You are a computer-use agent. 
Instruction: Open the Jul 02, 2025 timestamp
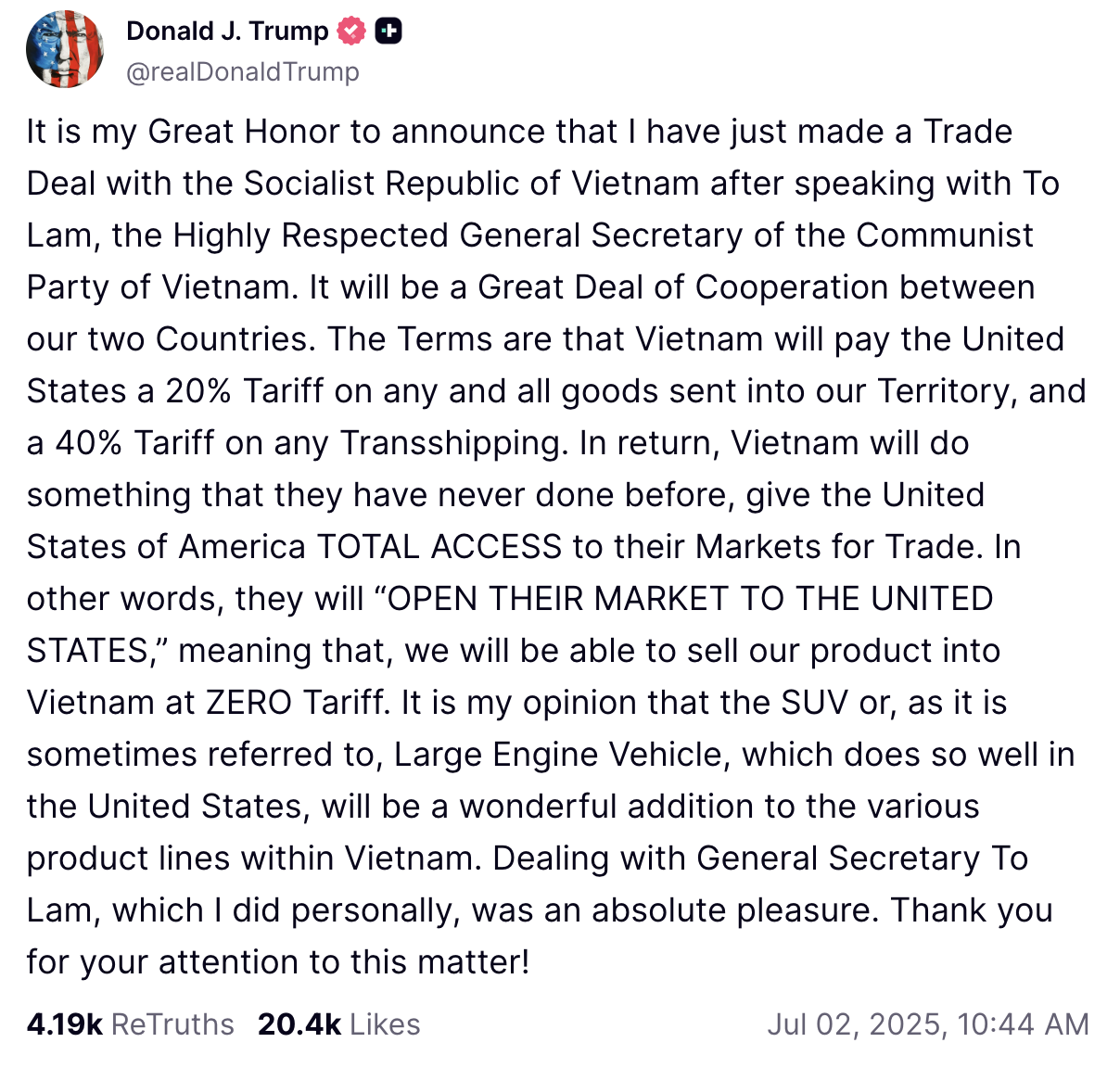pos(928,1024)
